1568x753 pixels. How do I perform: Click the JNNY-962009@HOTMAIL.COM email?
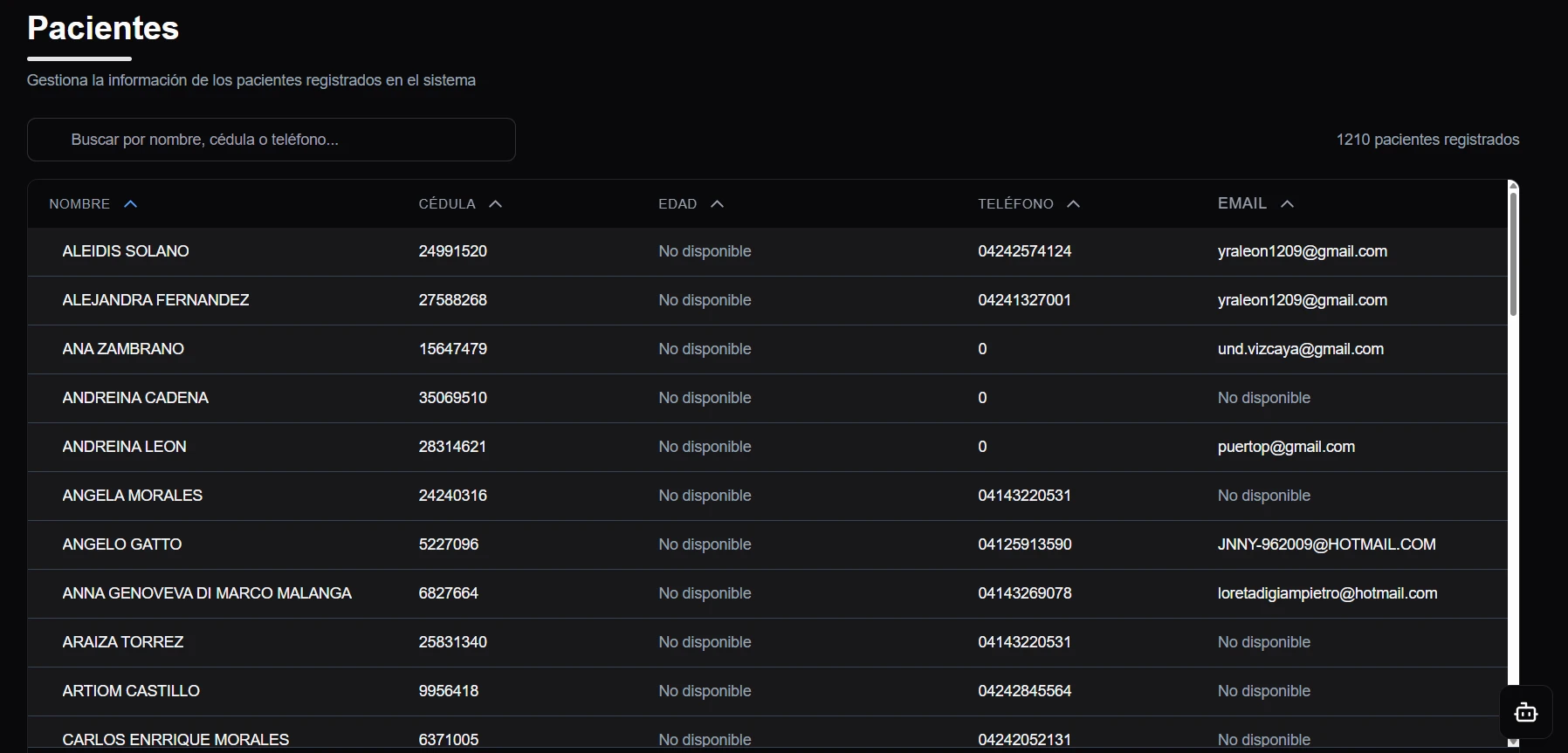tap(1326, 544)
